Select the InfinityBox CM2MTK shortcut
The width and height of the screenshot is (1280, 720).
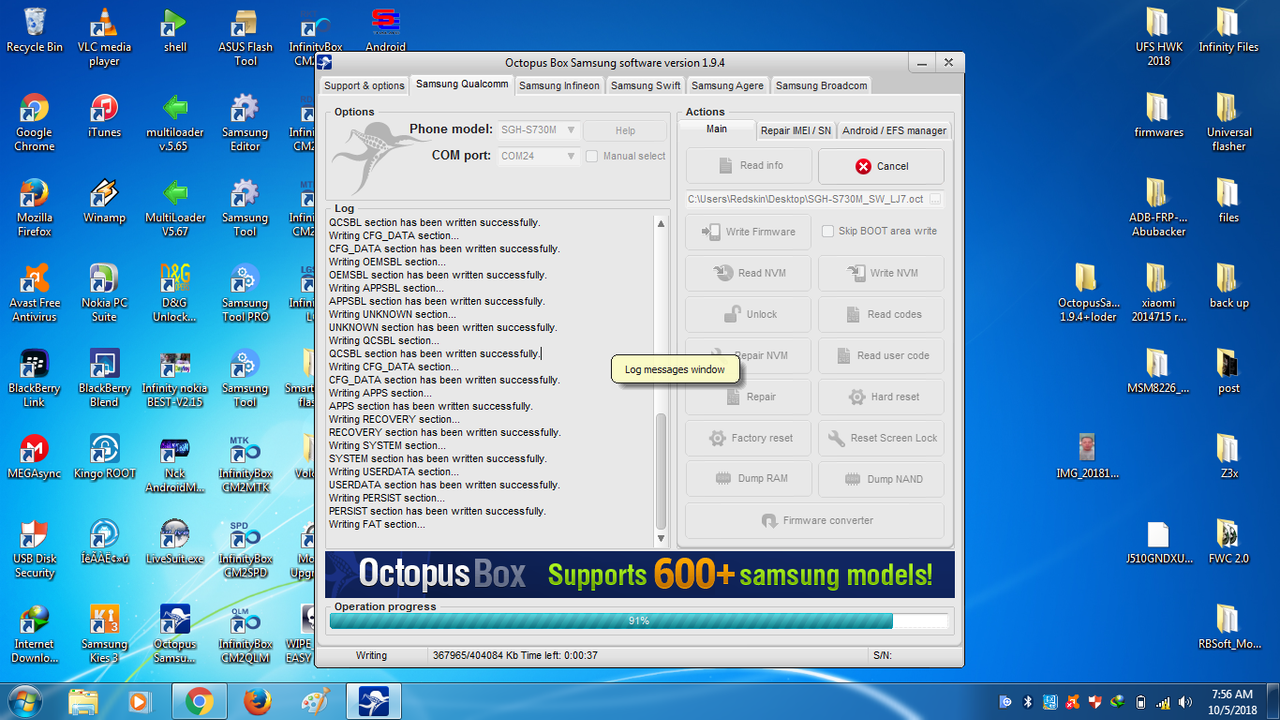coord(245,464)
